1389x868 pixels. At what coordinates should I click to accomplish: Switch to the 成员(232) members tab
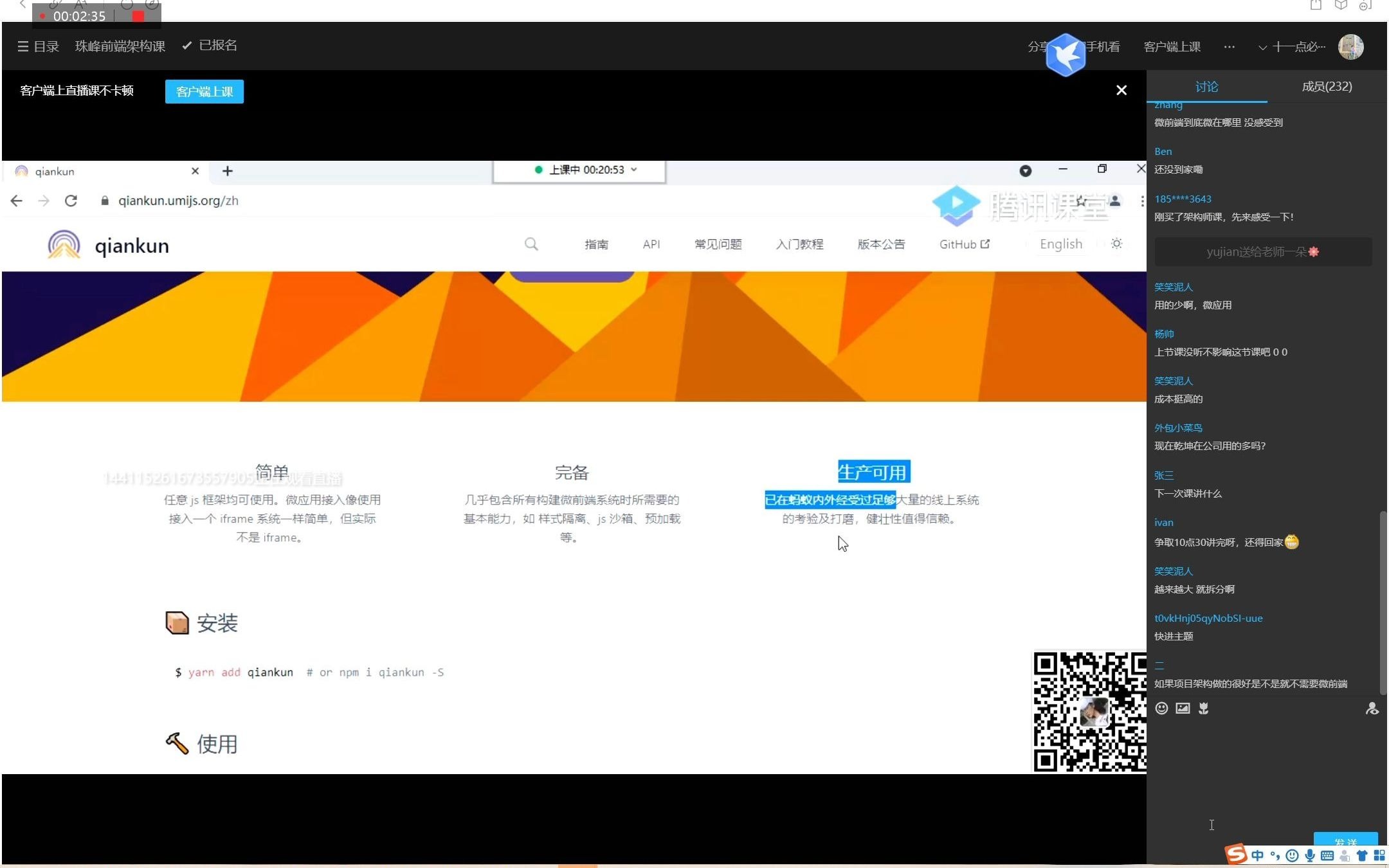click(1327, 87)
